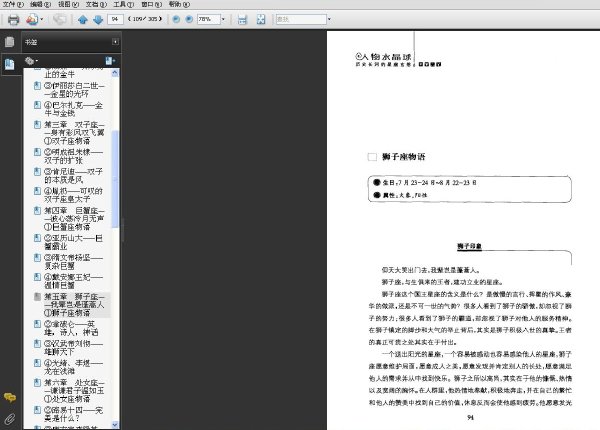Click the Find search text box
Image resolution: width=600 pixels, height=430 pixels.
[x=301, y=19]
